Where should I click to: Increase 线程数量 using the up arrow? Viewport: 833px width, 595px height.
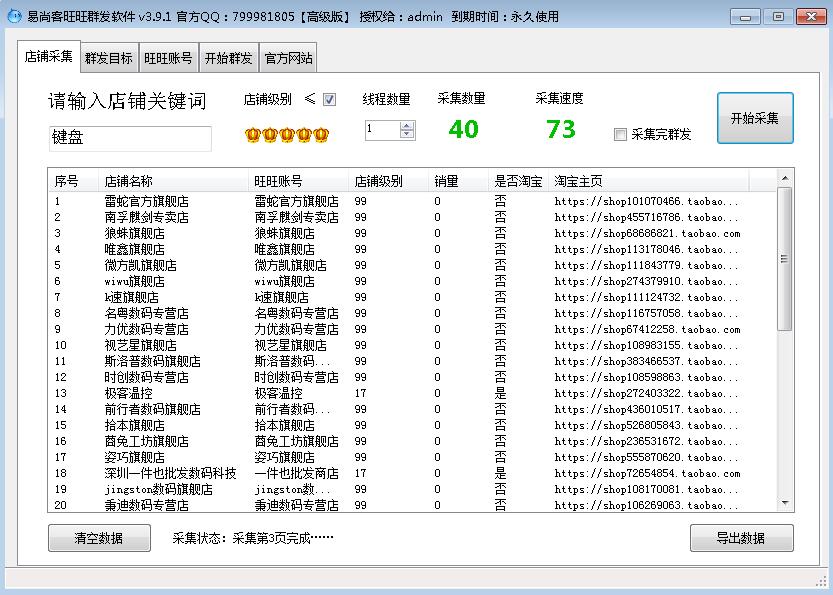pos(406,124)
